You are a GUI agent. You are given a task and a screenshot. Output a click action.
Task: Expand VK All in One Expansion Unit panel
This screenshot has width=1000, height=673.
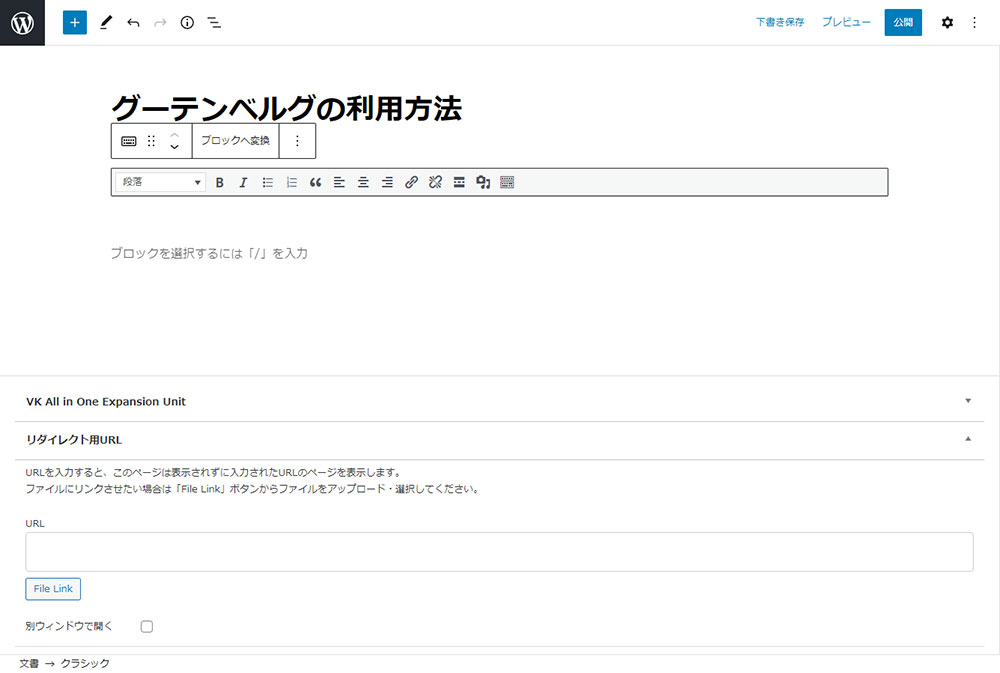(x=500, y=401)
